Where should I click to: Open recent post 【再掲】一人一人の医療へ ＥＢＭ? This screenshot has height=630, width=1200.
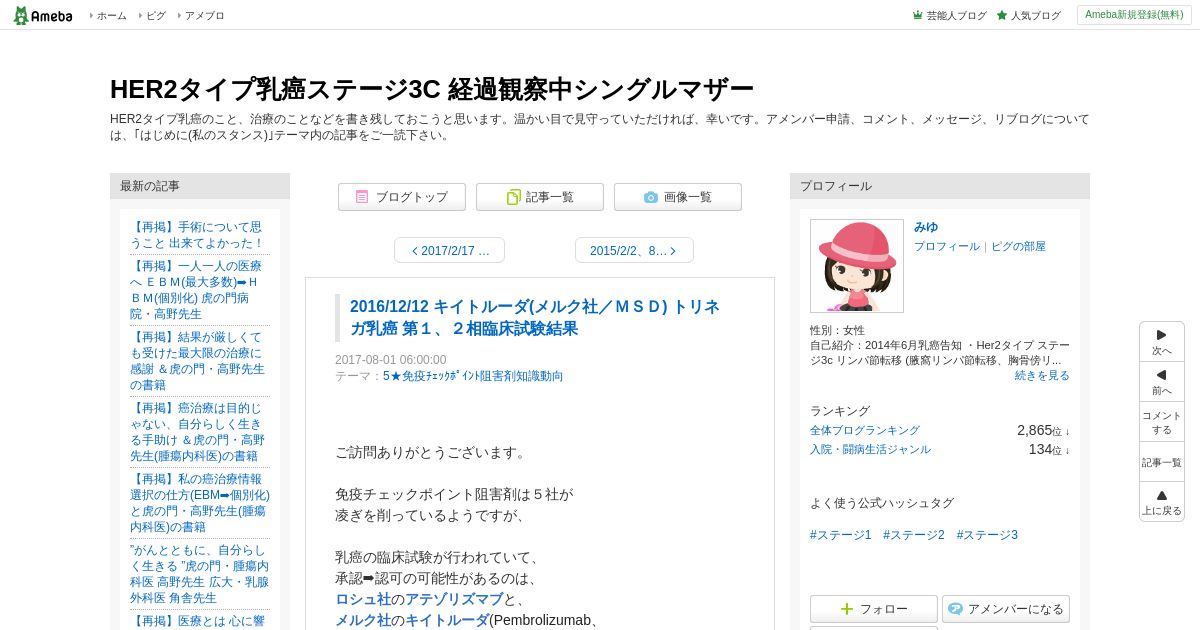pyautogui.click(x=197, y=290)
